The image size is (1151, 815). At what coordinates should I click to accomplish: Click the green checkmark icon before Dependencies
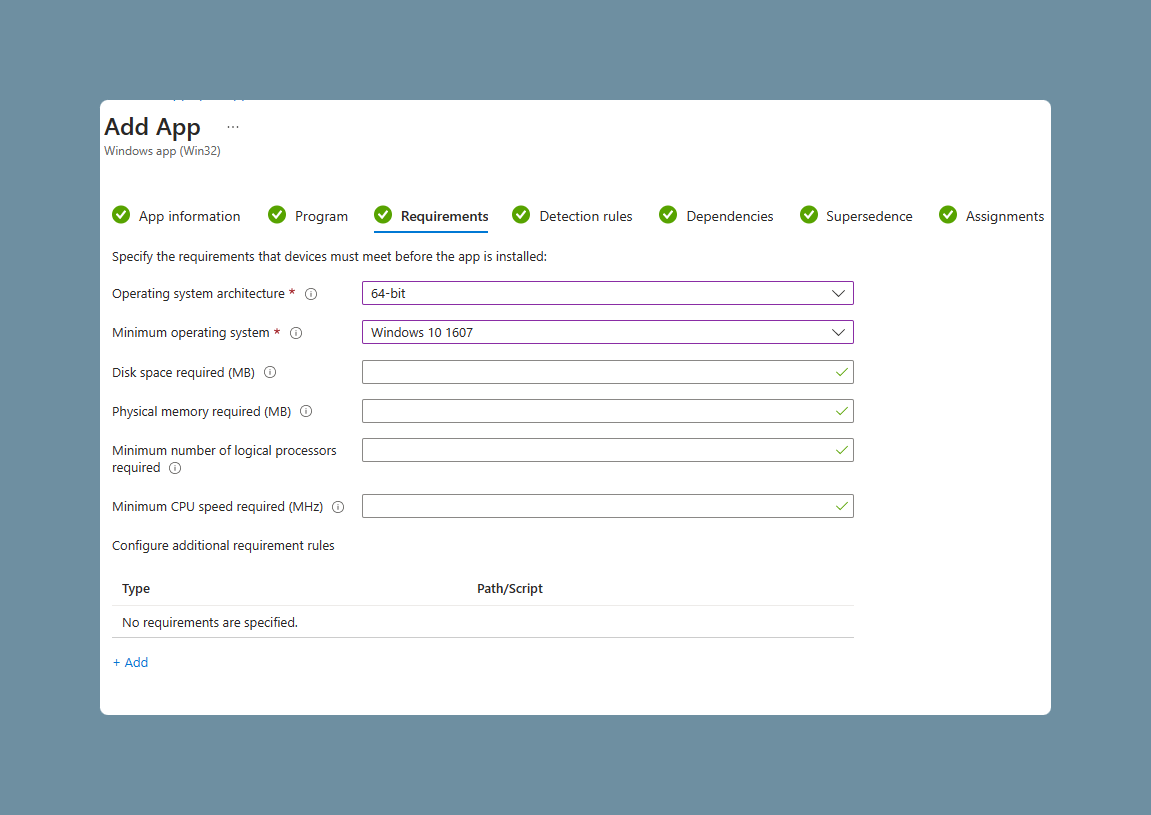click(x=668, y=214)
